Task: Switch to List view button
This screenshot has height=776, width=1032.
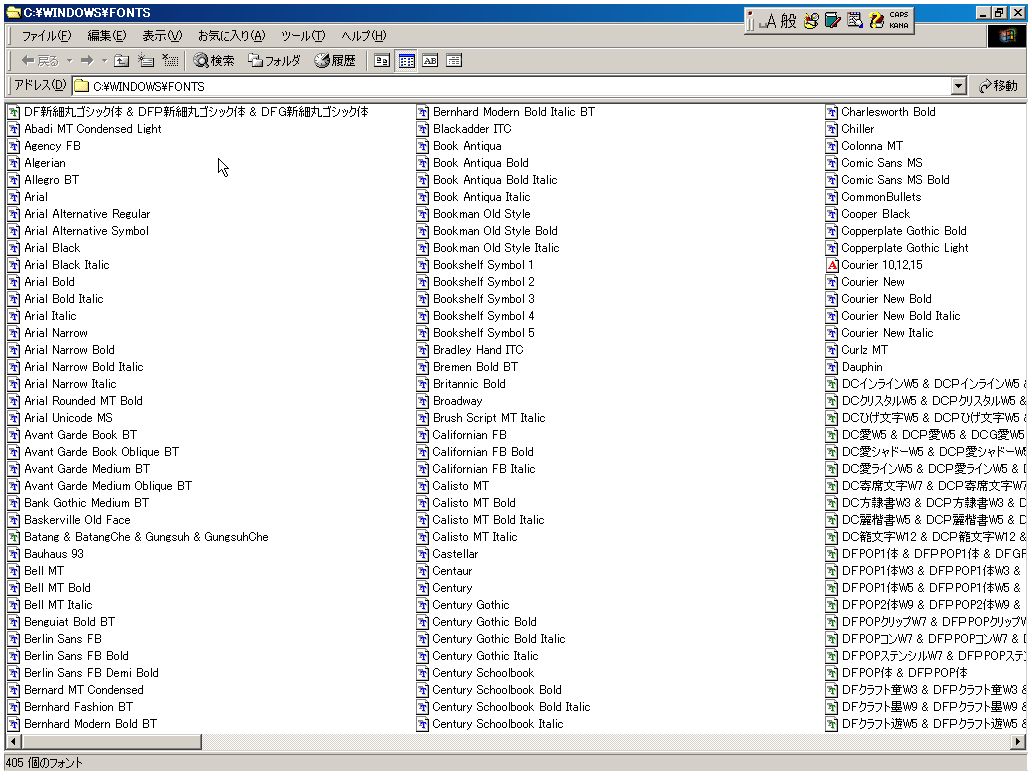Action: pyautogui.click(x=406, y=61)
